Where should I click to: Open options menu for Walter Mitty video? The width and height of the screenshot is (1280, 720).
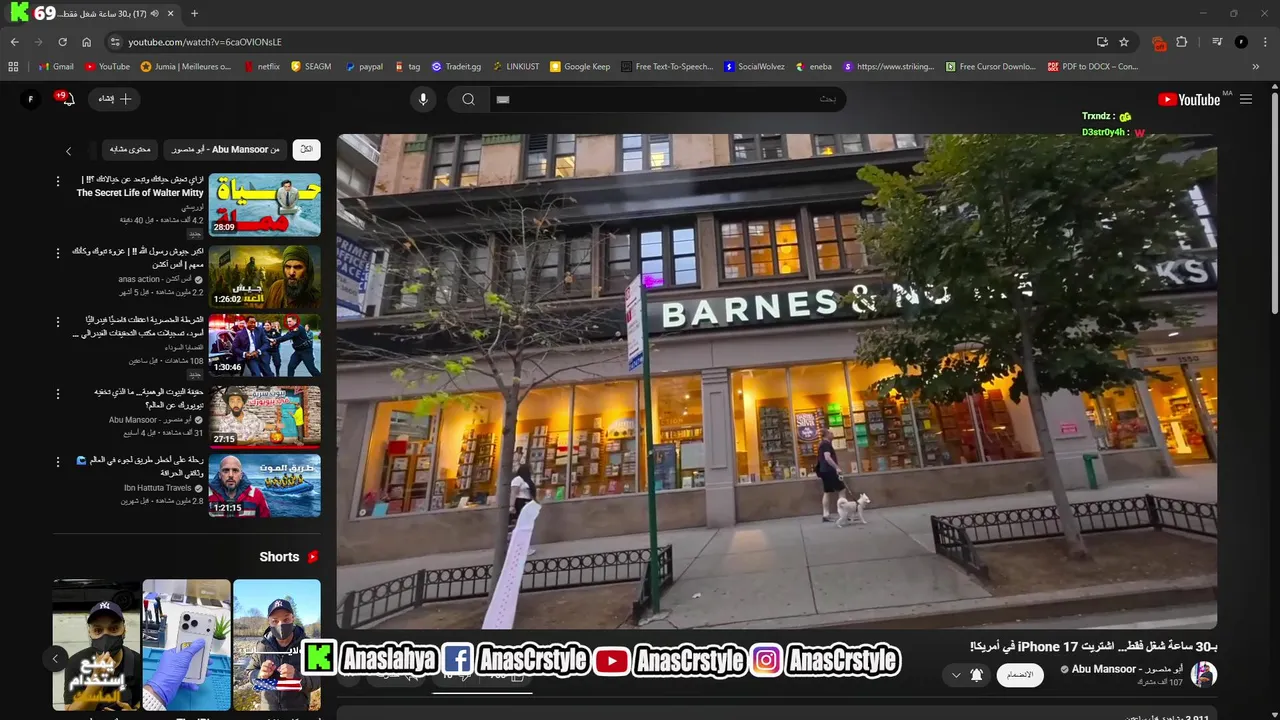click(x=58, y=181)
